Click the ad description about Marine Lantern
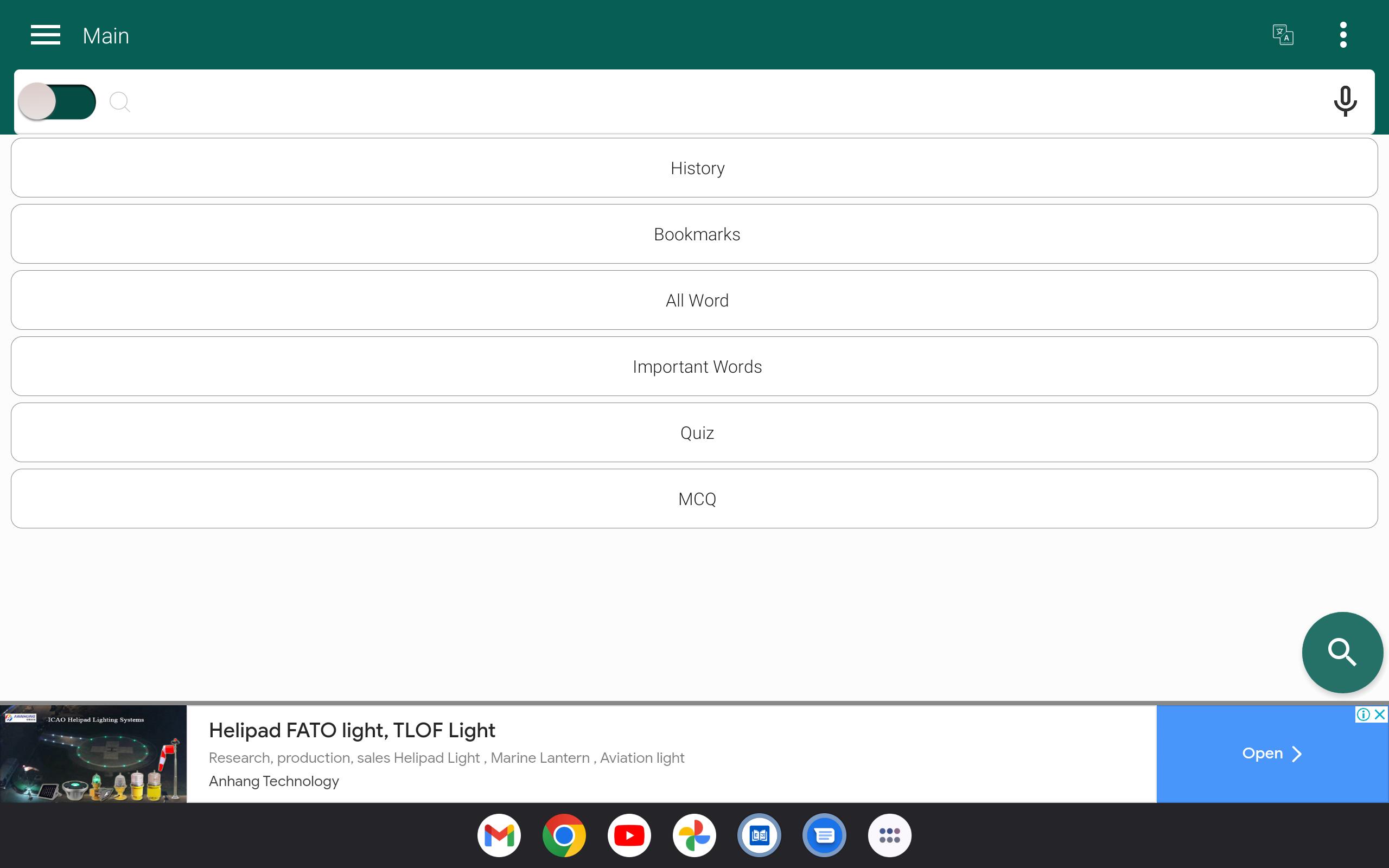The width and height of the screenshot is (1389, 868). tap(447, 758)
